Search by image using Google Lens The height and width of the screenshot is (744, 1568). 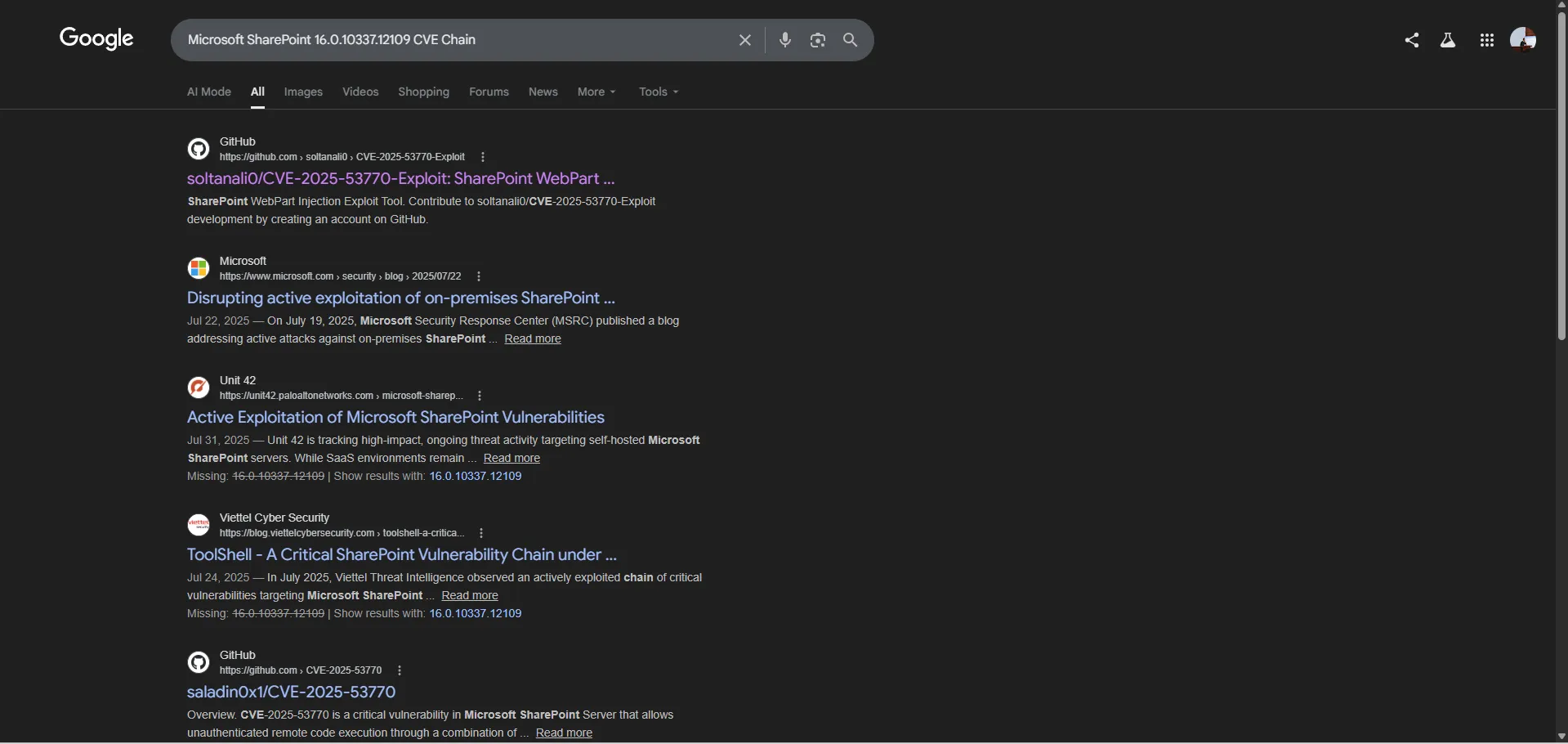tap(818, 39)
